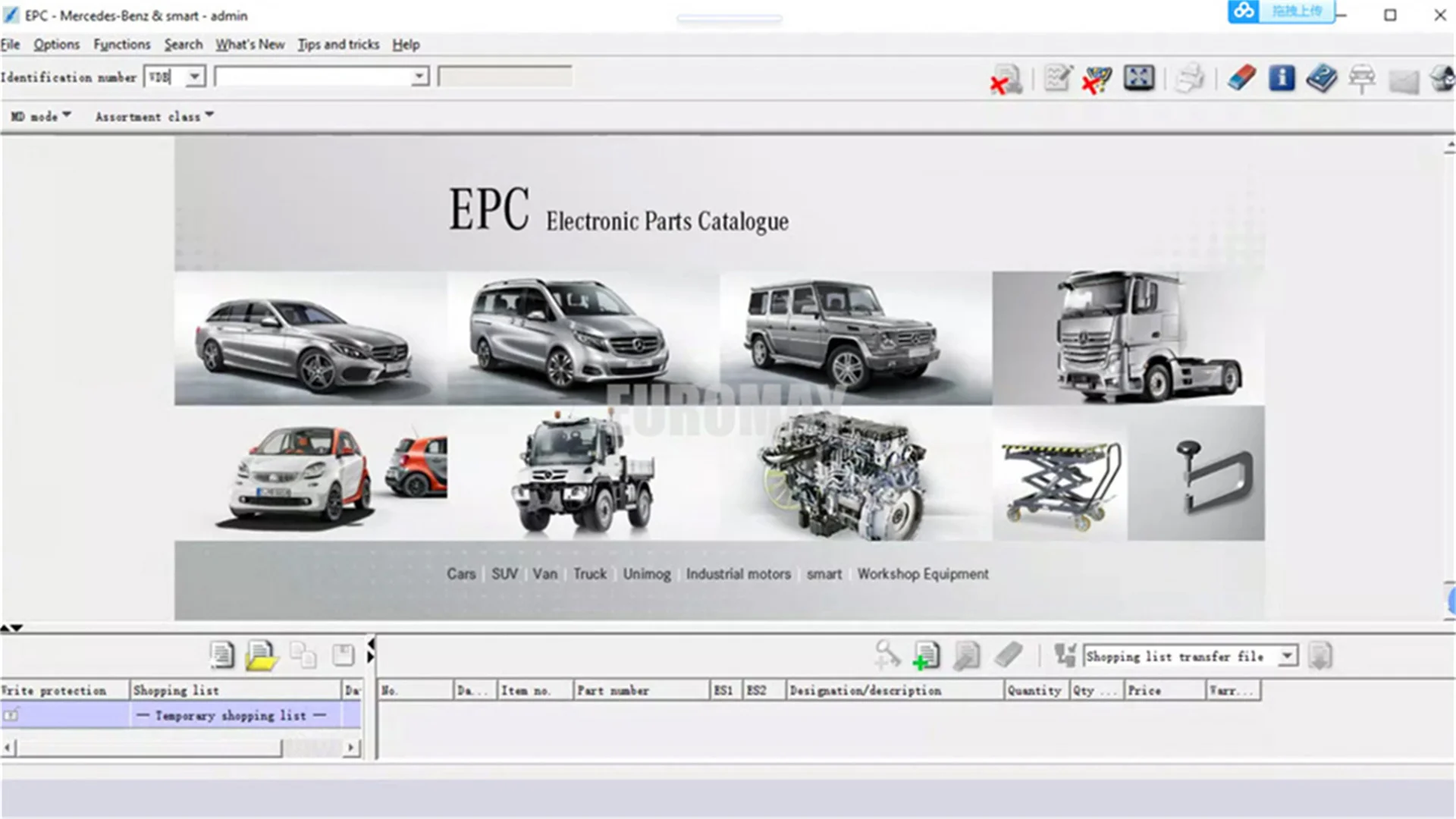1456x819 pixels.
Task: Click the Truck link
Action: [x=590, y=574]
